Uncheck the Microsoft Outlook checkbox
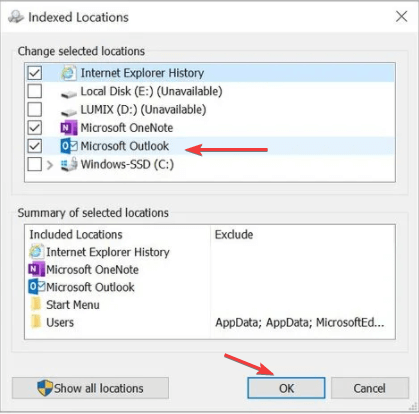Screen dimensions: 419x414 pos(34,146)
